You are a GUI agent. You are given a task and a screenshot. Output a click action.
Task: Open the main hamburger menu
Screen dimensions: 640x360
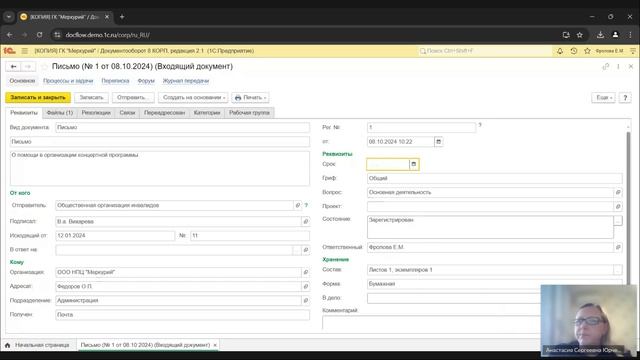[x=24, y=51]
